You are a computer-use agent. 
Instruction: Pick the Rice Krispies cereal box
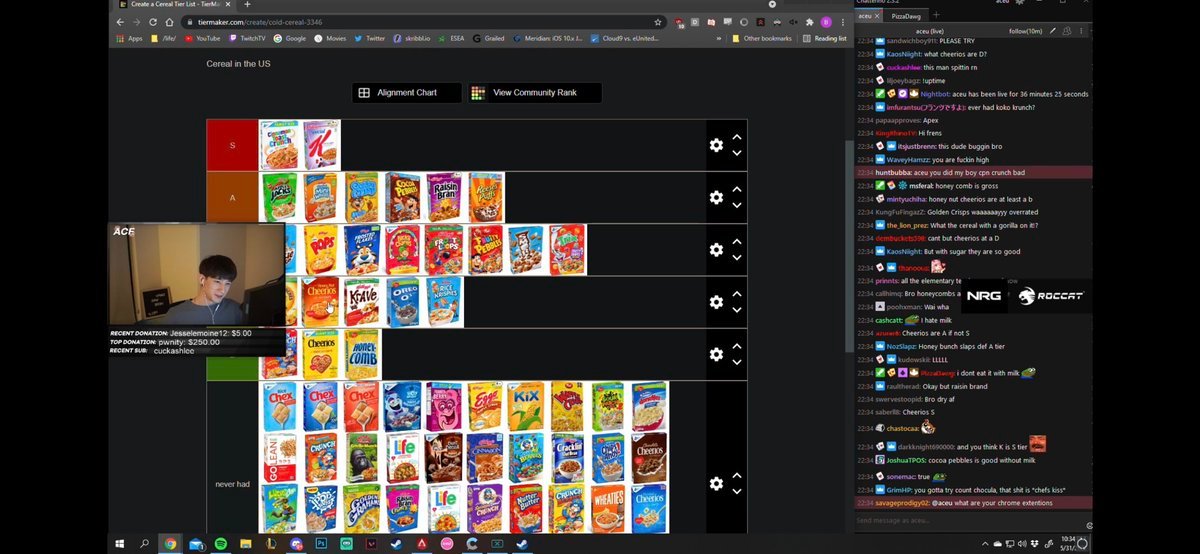click(x=443, y=302)
